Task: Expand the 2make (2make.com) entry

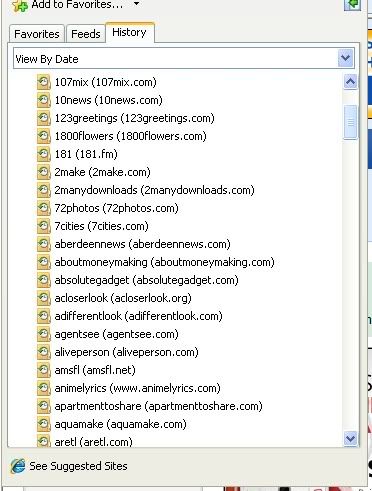Action: [x=102, y=172]
